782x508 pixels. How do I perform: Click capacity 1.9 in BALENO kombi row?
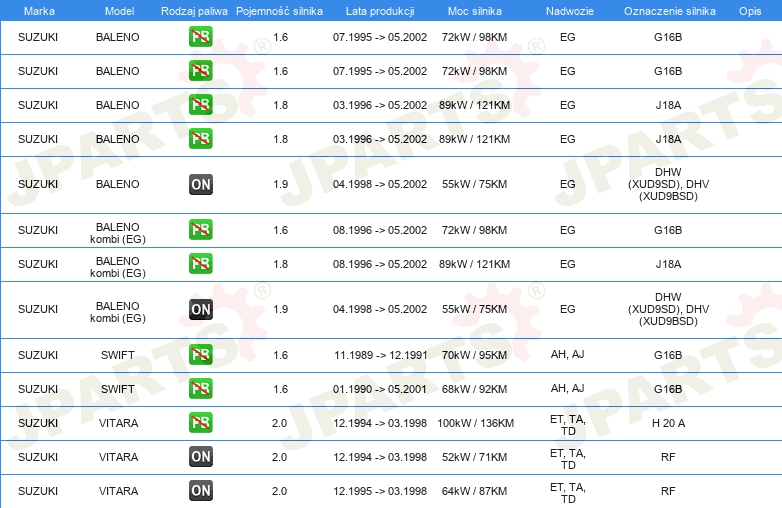pyautogui.click(x=280, y=309)
